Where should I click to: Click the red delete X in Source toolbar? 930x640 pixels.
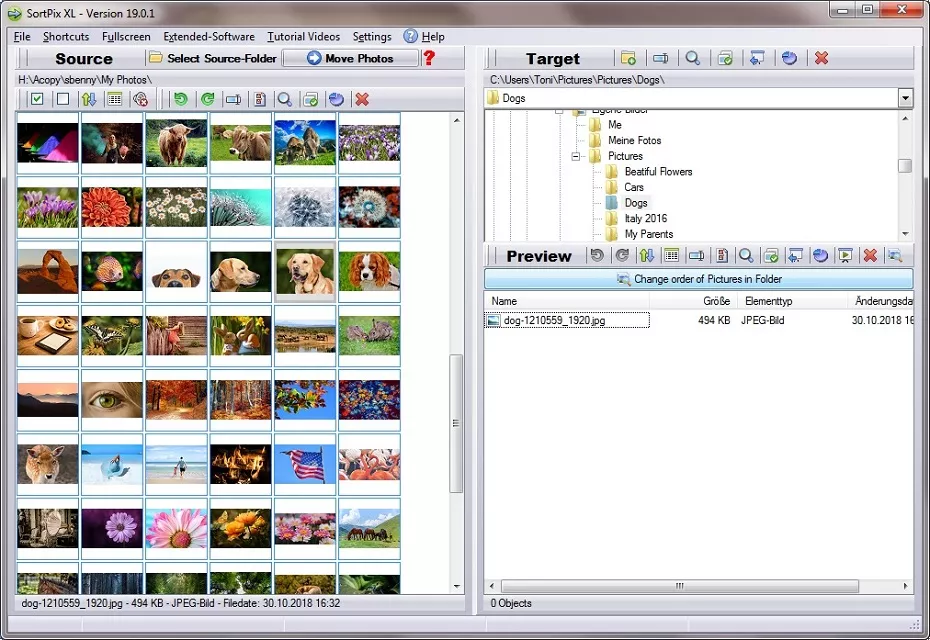click(x=362, y=99)
